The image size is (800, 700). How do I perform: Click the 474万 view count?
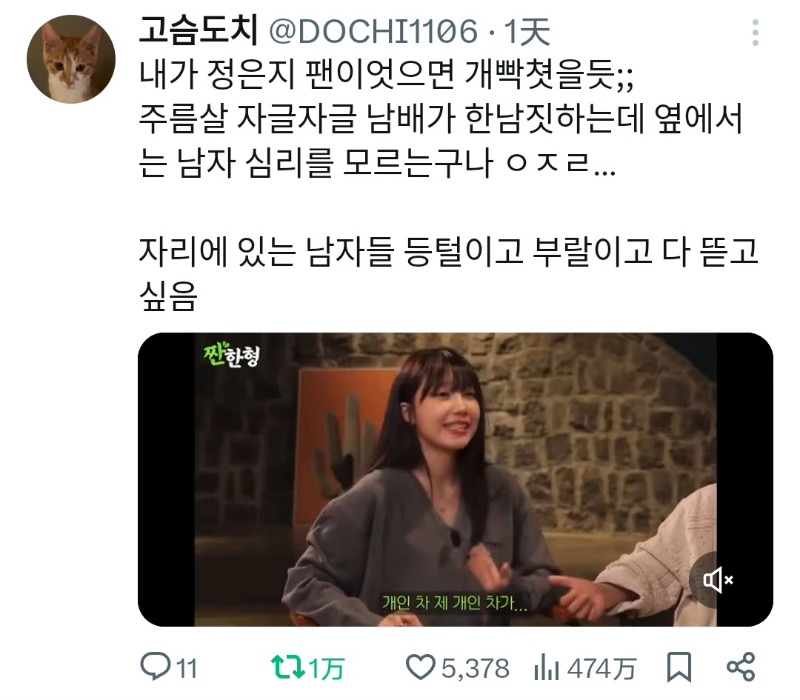602,668
